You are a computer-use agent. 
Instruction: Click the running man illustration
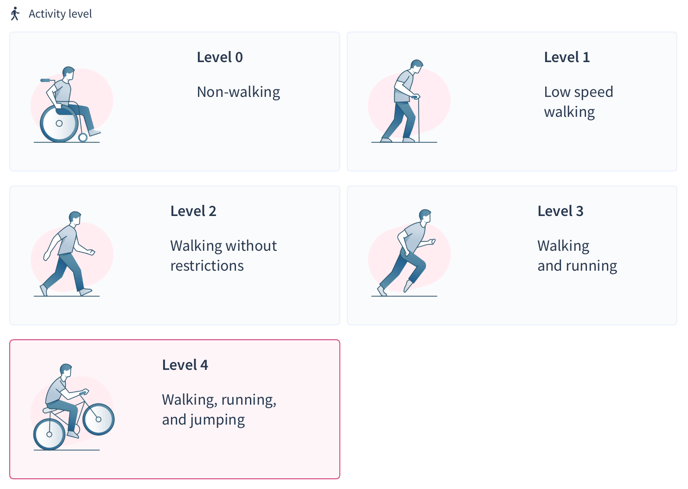click(409, 253)
